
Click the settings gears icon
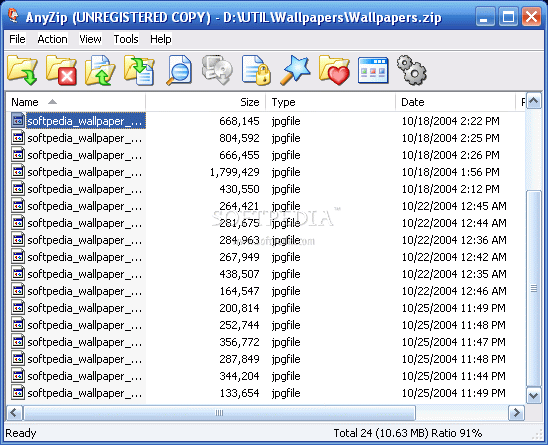[412, 70]
